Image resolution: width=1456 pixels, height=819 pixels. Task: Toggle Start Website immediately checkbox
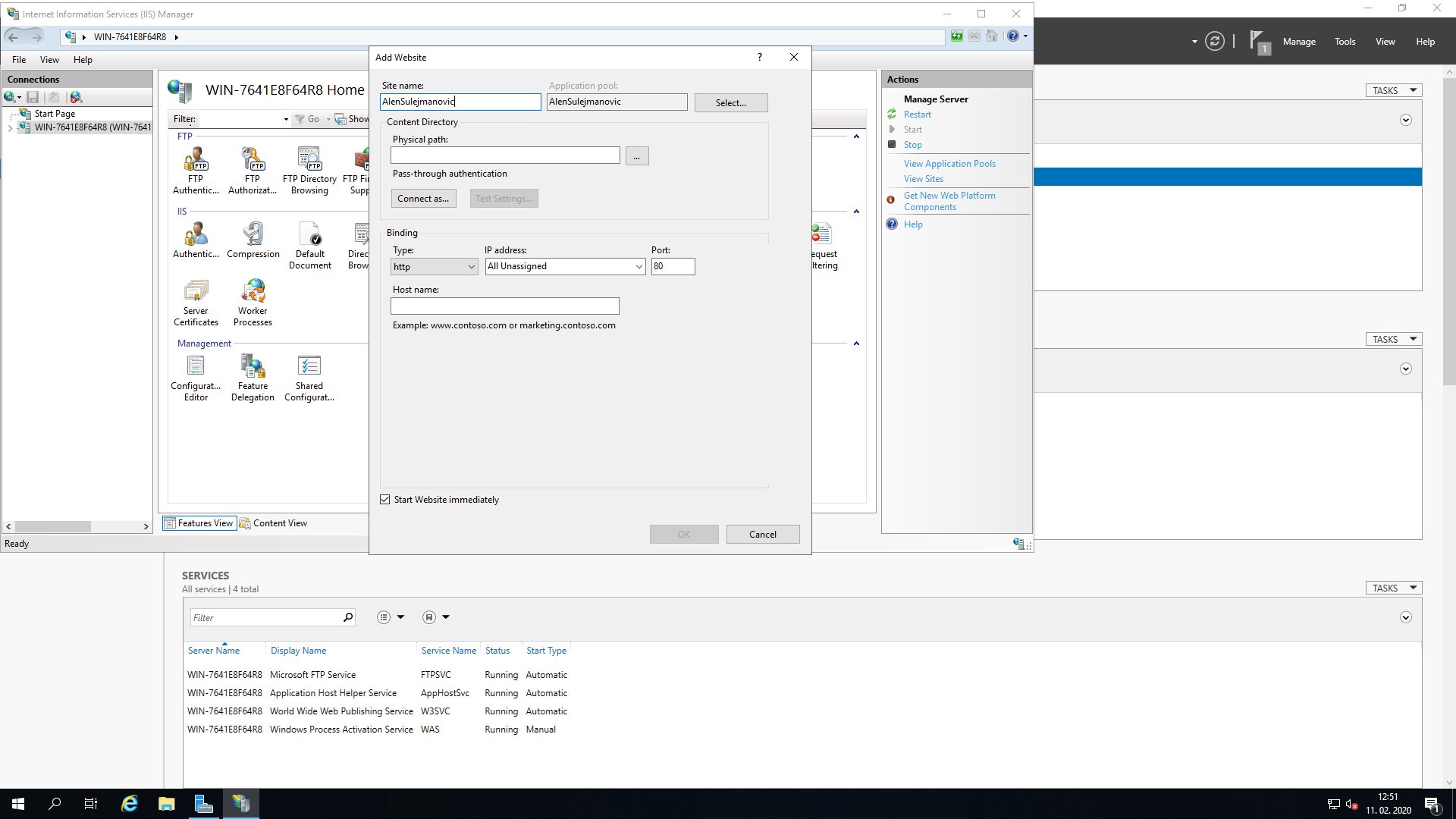pos(385,500)
